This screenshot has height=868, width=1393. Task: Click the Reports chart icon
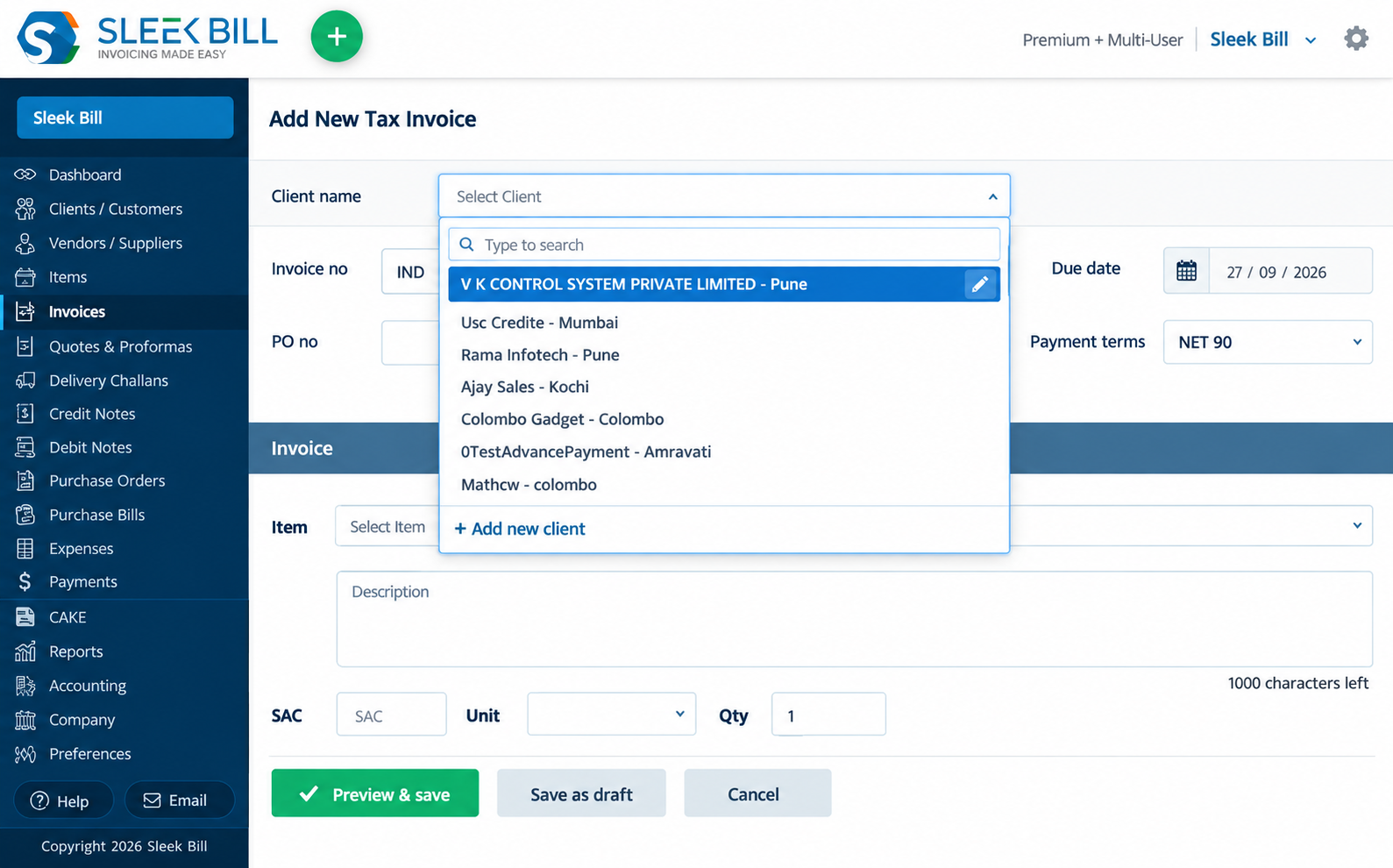[25, 651]
